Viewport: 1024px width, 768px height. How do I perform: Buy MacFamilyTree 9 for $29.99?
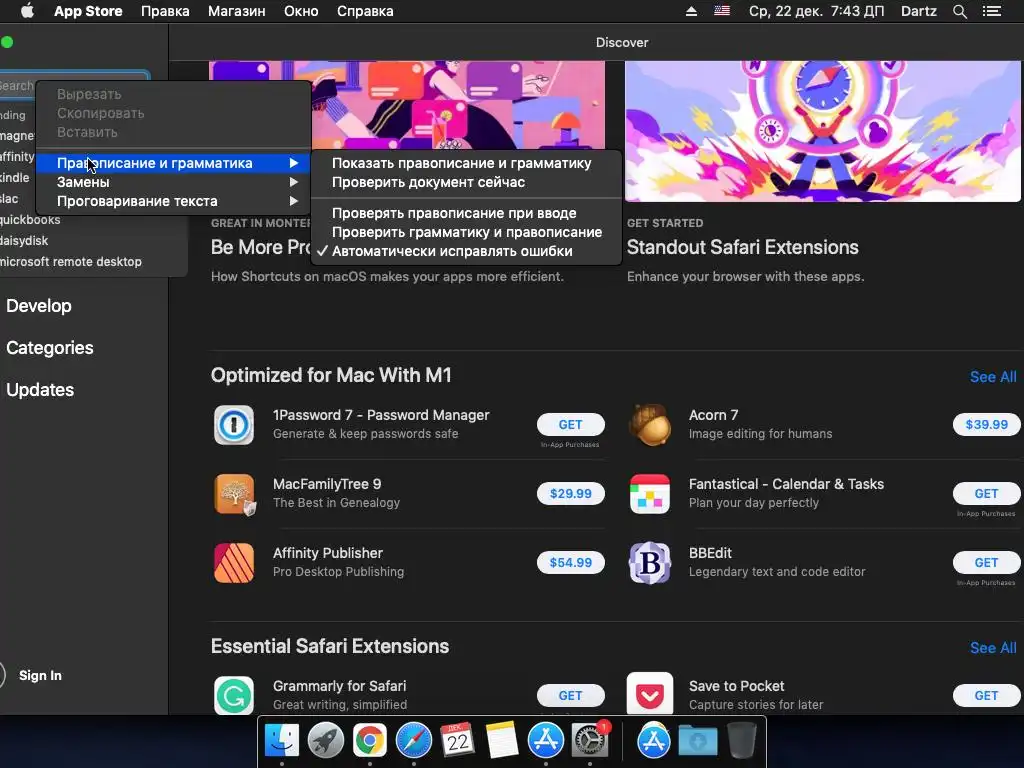point(570,494)
